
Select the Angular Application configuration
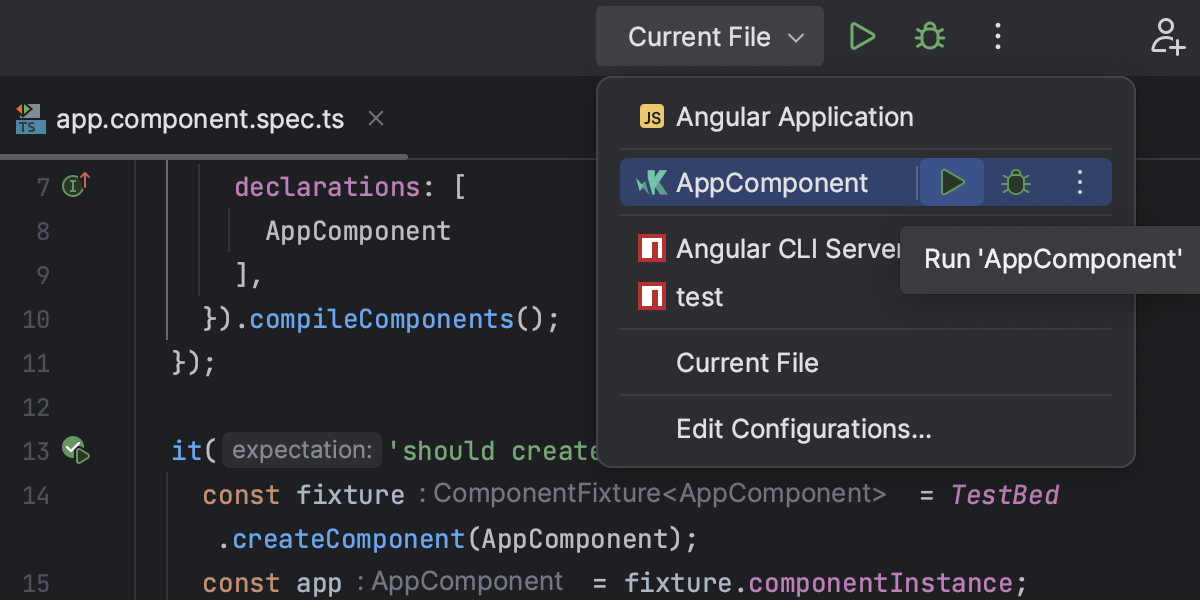tap(794, 117)
